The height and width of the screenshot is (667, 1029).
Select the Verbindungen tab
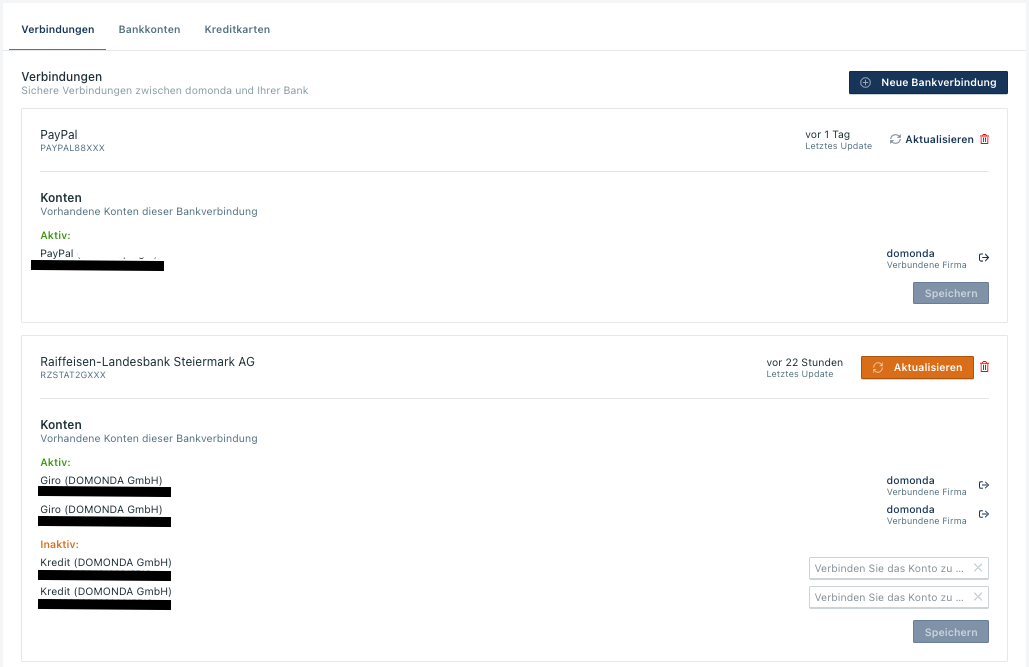pos(58,30)
